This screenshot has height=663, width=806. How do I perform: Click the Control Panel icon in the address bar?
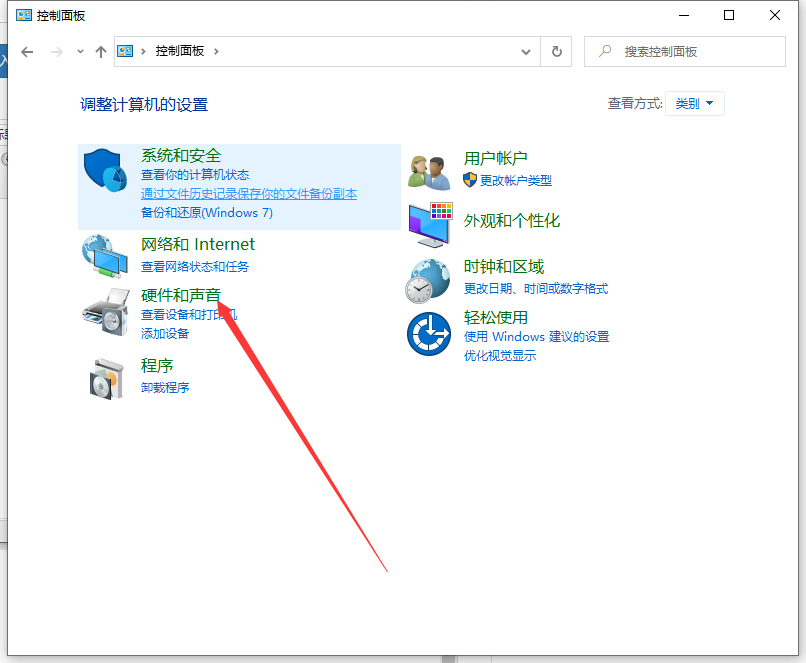coord(125,51)
